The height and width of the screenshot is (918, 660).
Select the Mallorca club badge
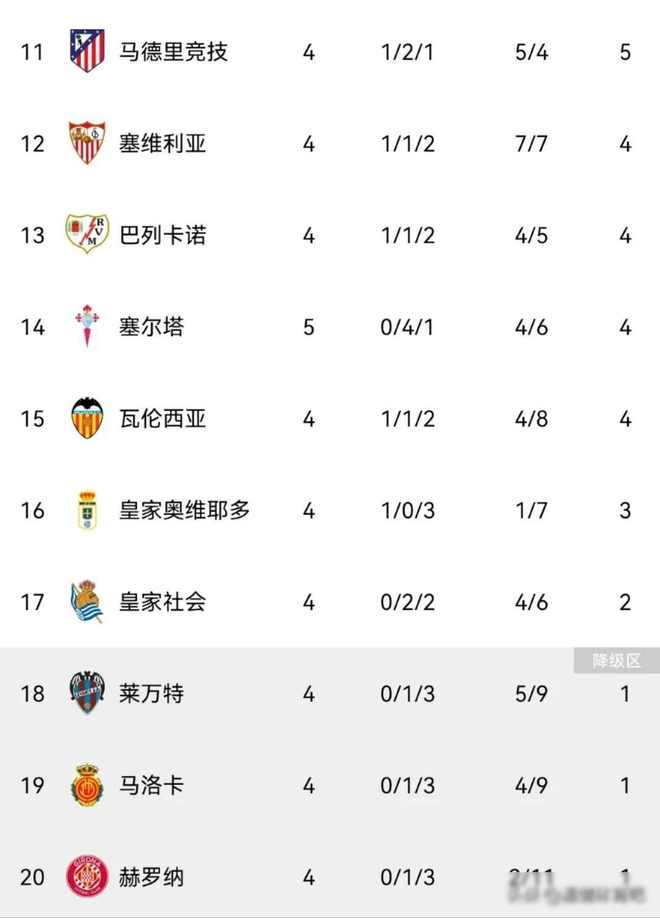point(89,786)
